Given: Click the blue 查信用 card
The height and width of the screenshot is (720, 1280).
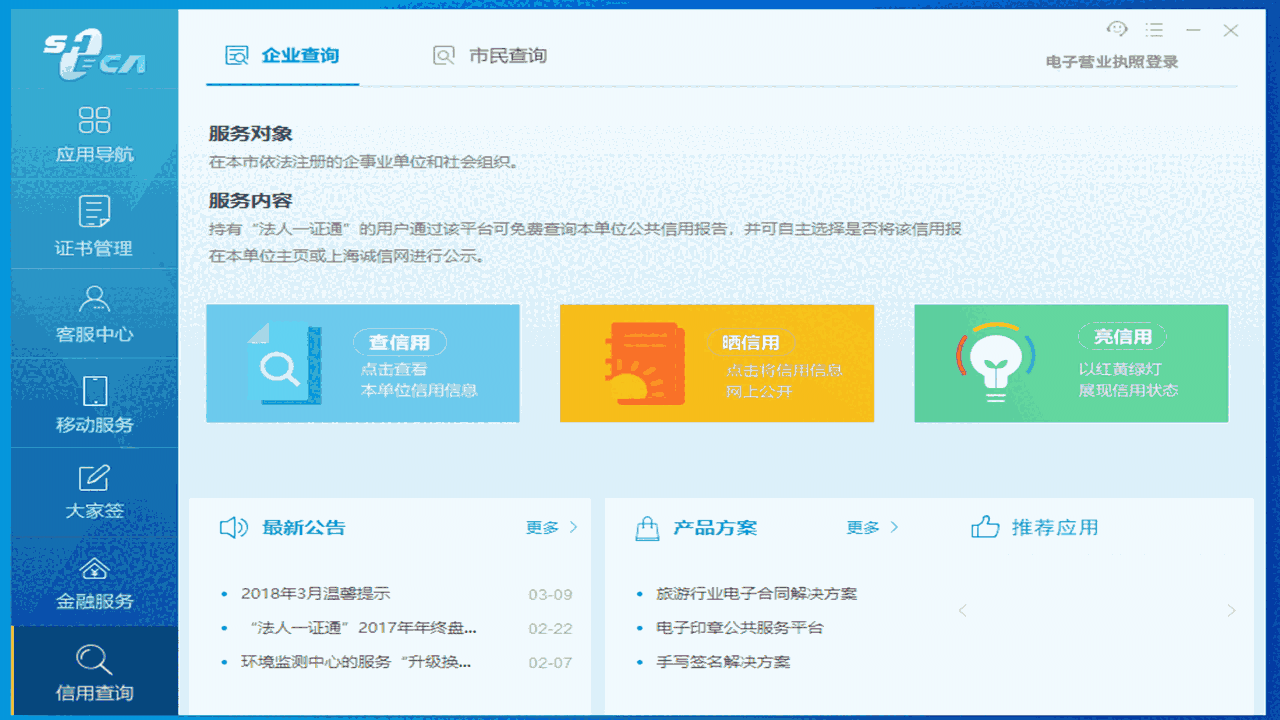Looking at the screenshot, I should [x=362, y=363].
